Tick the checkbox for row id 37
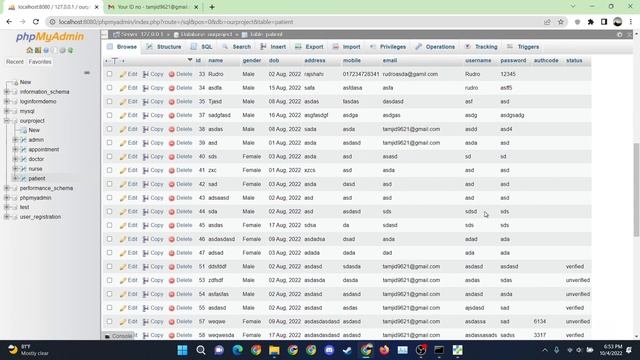The image size is (640, 360). (109, 116)
